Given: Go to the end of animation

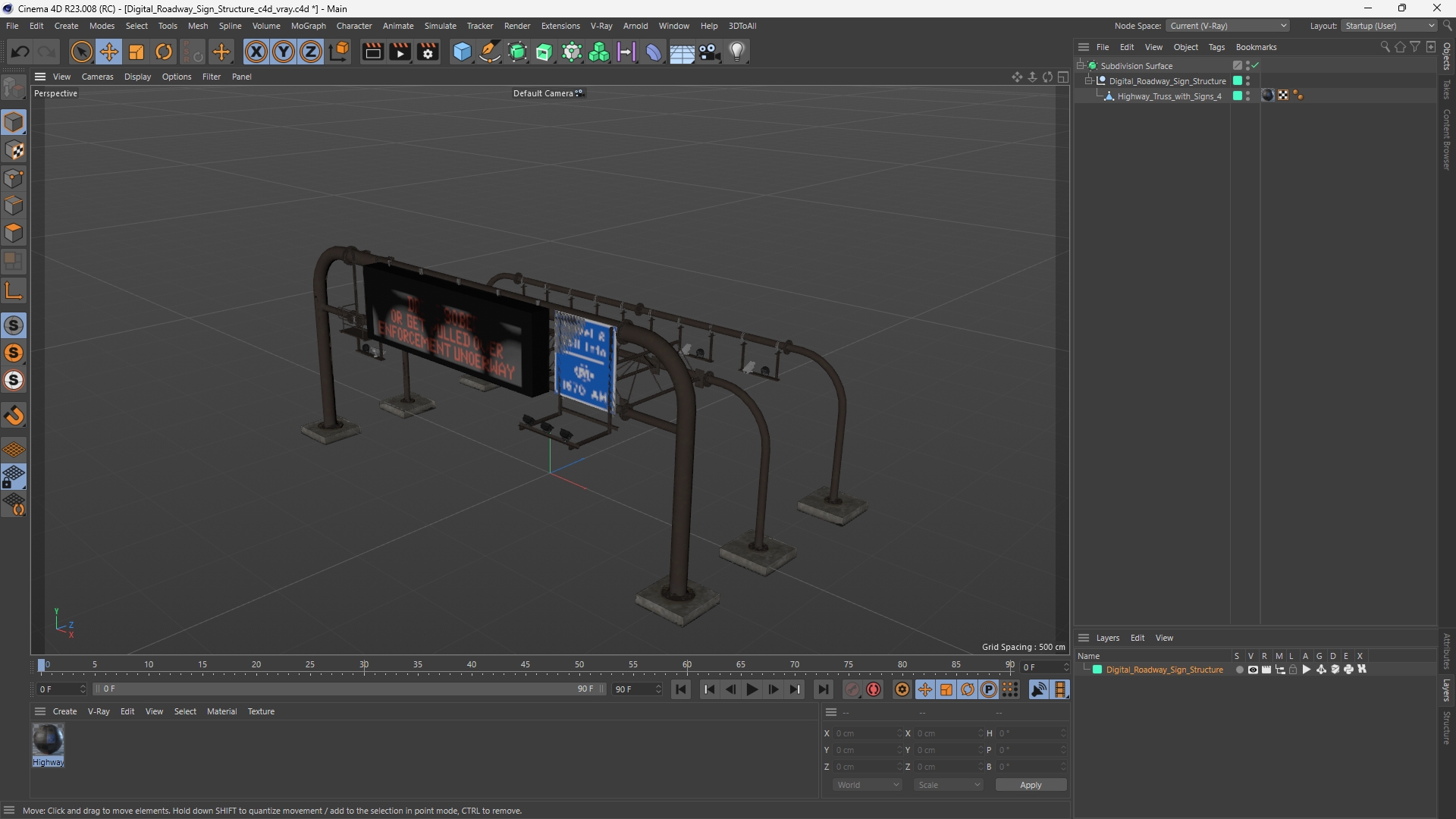Looking at the screenshot, I should click(x=823, y=689).
